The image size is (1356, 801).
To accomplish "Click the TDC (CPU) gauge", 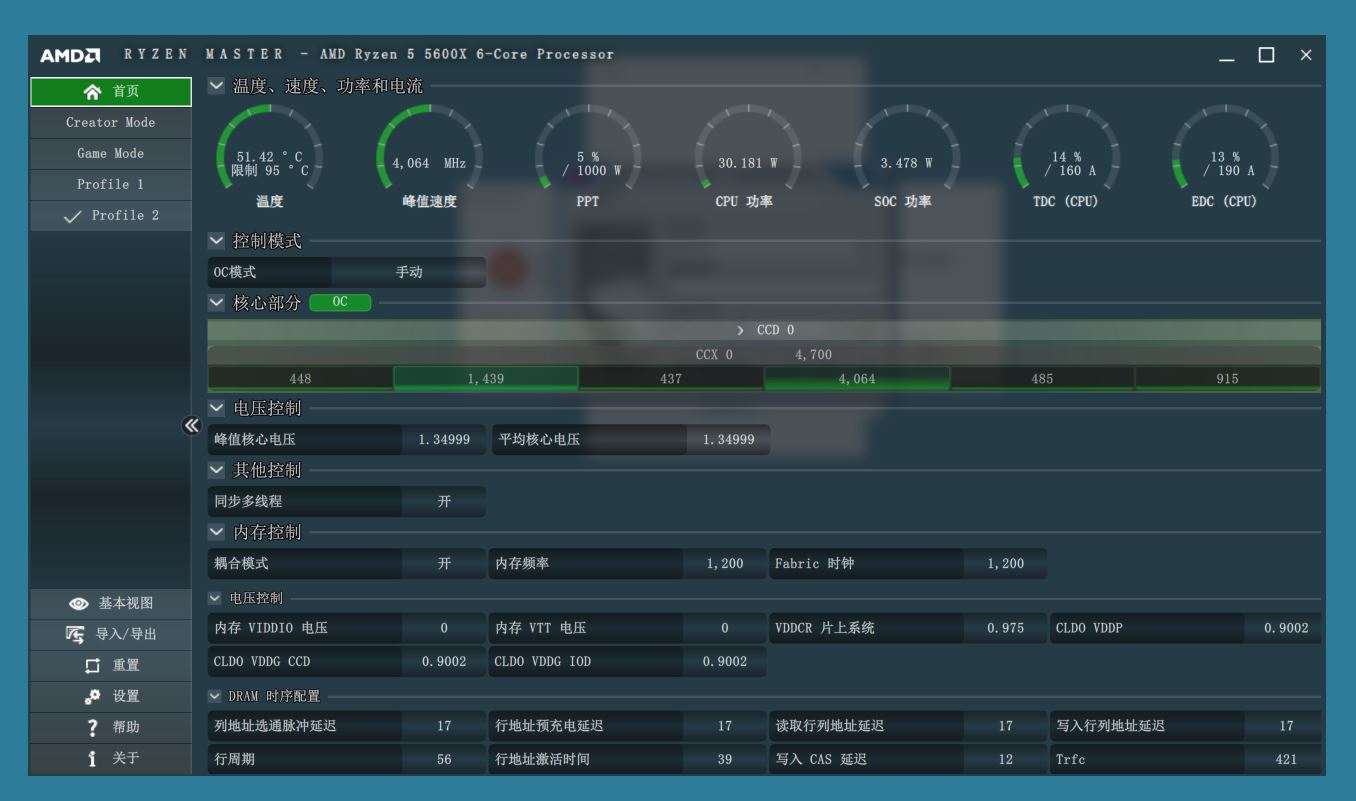I will click(1066, 157).
